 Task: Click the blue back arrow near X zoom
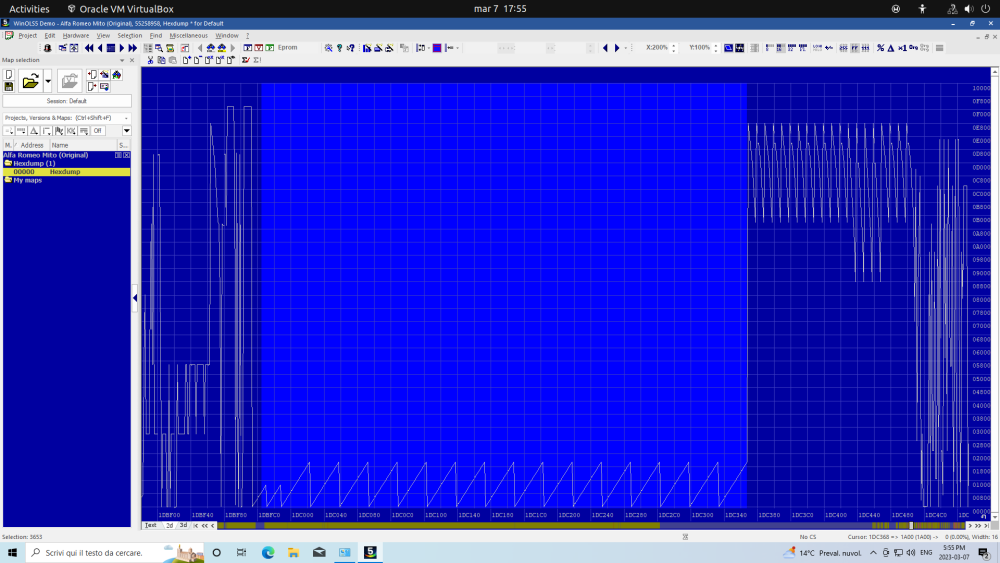[605, 48]
